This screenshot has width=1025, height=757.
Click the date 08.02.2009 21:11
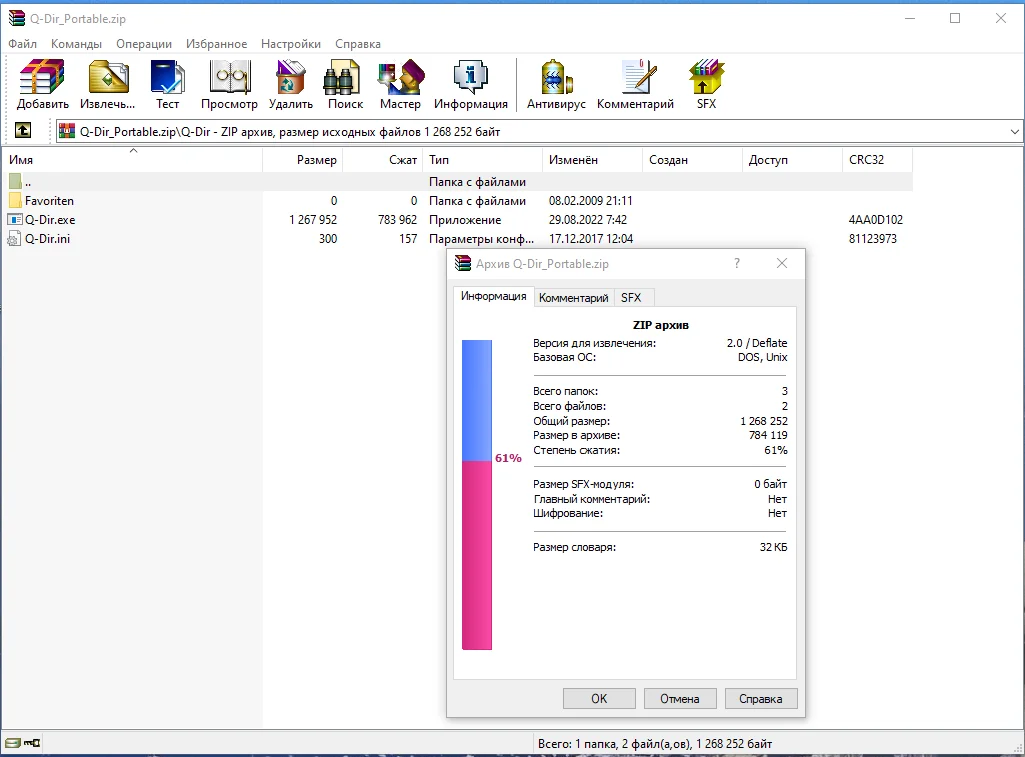pyautogui.click(x=590, y=201)
